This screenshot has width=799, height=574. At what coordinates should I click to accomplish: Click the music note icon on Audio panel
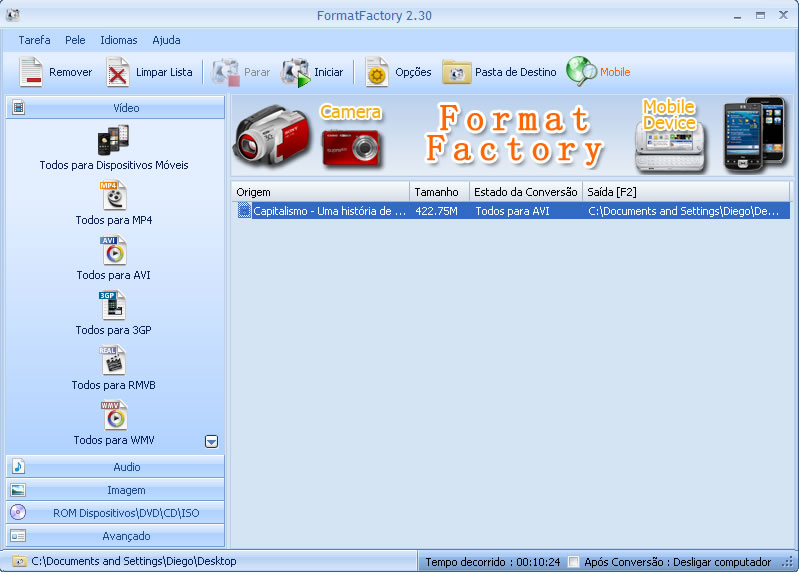(x=18, y=466)
